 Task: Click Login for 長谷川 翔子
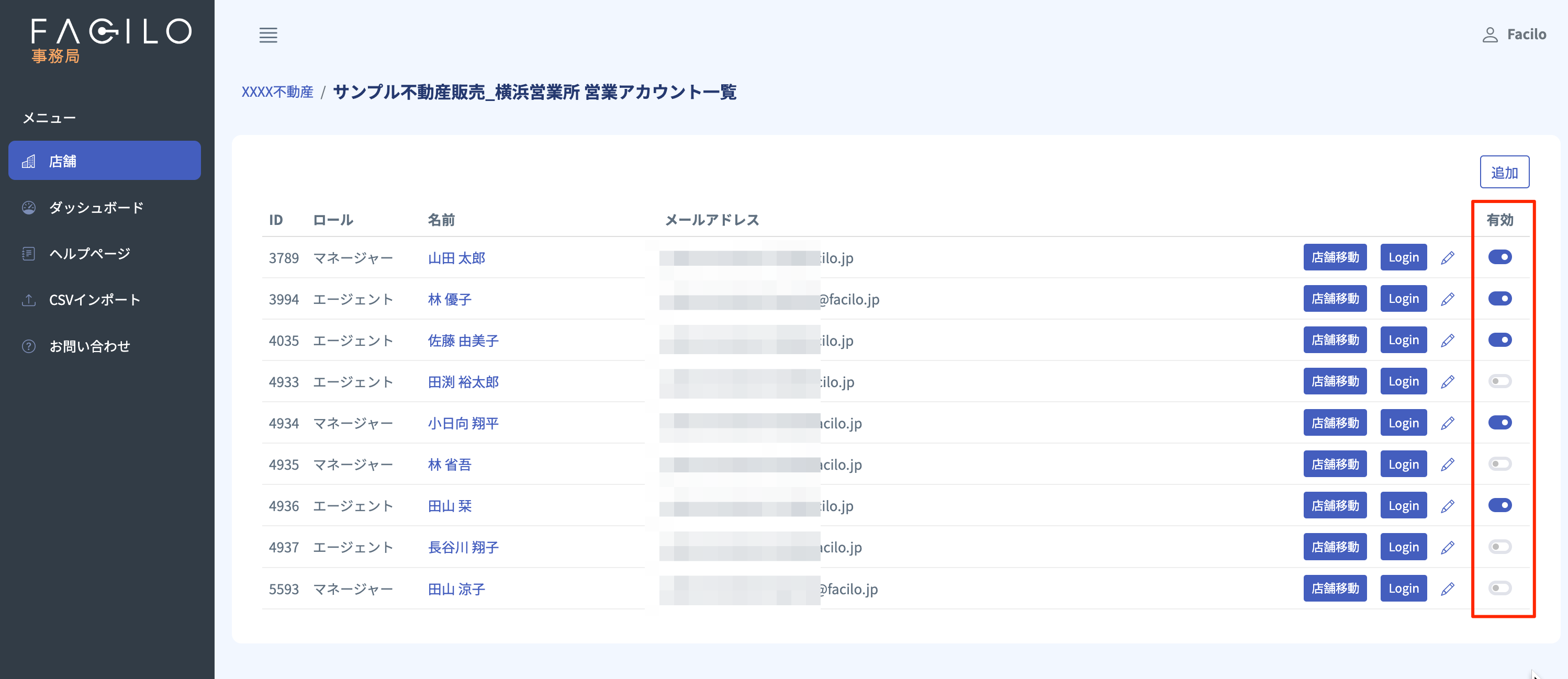pos(1403,547)
